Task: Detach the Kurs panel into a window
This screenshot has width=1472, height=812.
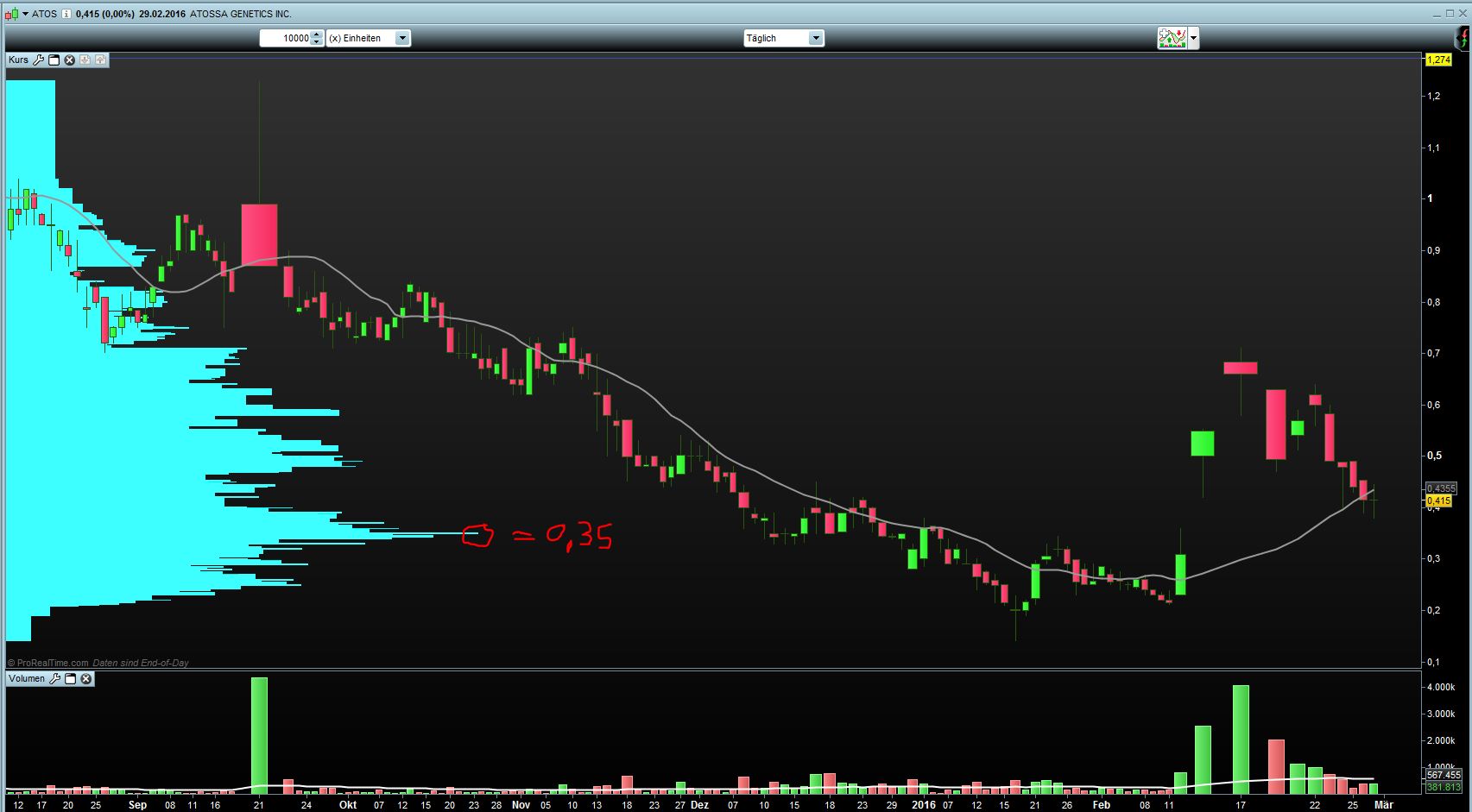Action: point(54,60)
